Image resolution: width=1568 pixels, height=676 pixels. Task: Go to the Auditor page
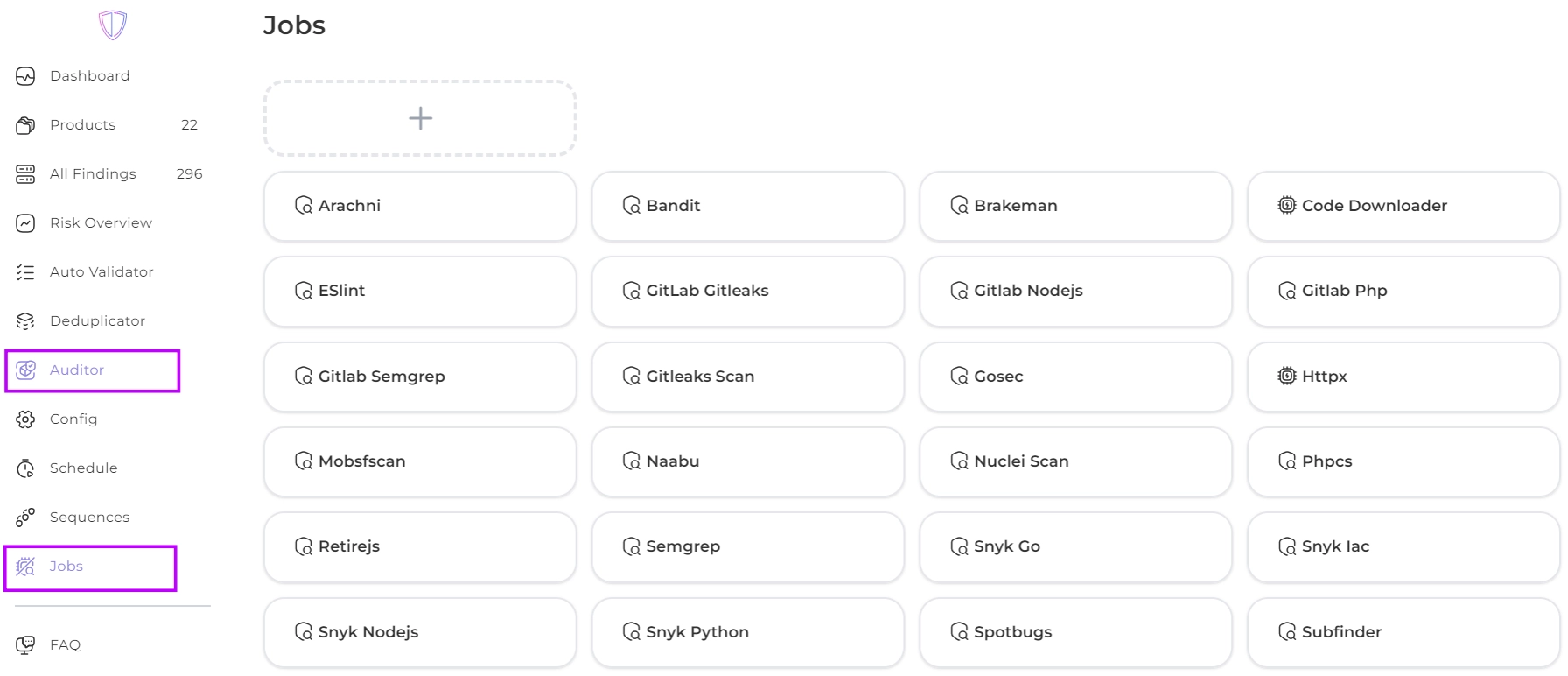click(77, 370)
